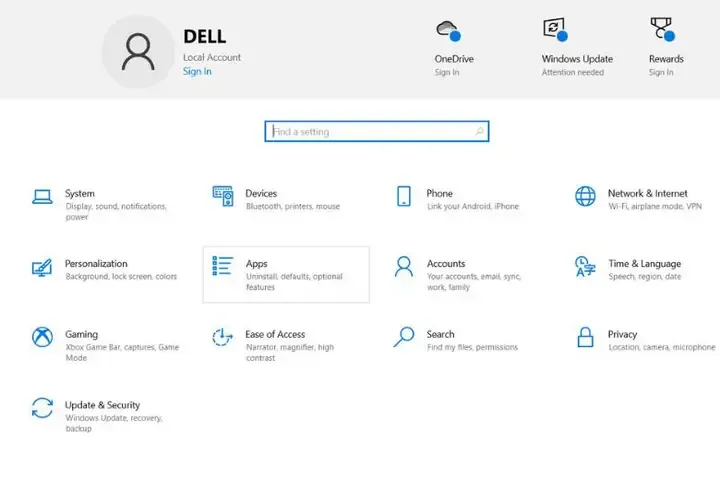Select the Accounts person icon
The height and width of the screenshot is (480, 720).
(404, 267)
